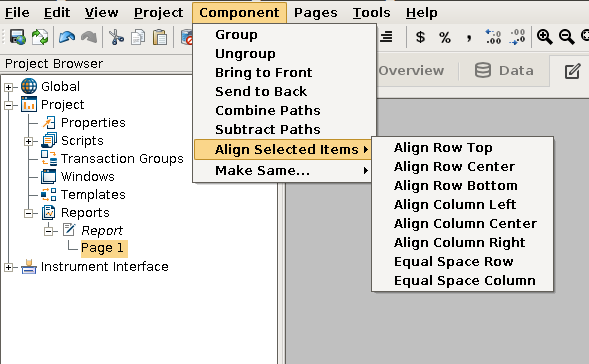Click the Paste clipboard icon
The width and height of the screenshot is (589, 364).
(160, 37)
